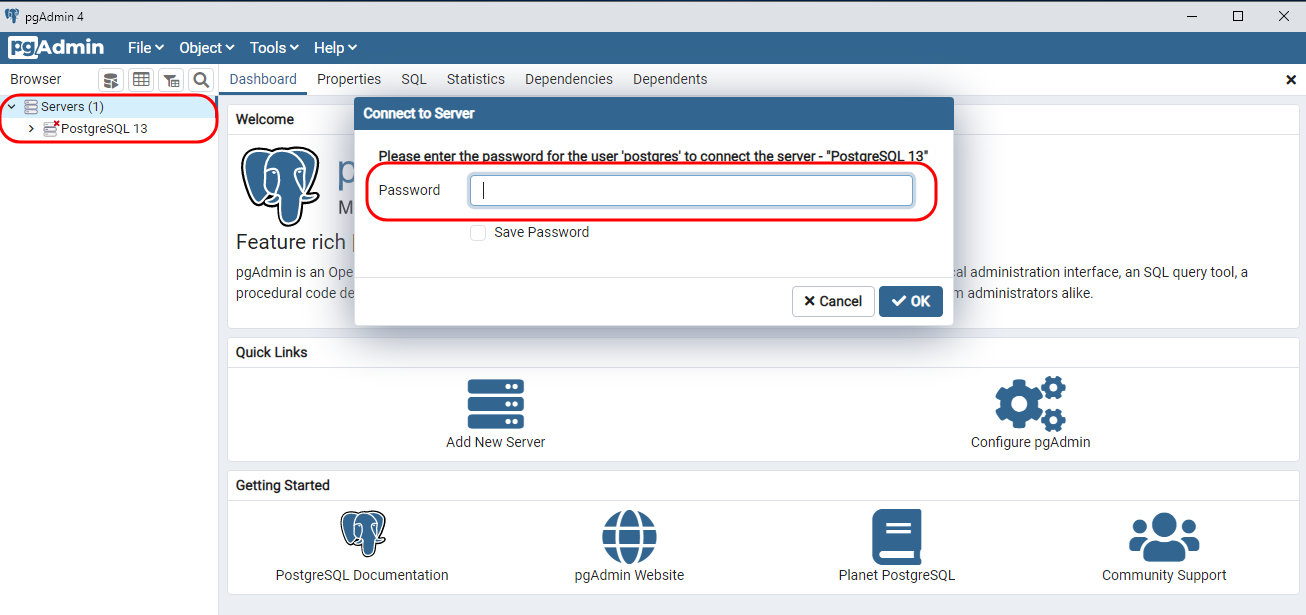Open the Filtered Rows tool icon
This screenshot has width=1306, height=615.
tap(171, 80)
